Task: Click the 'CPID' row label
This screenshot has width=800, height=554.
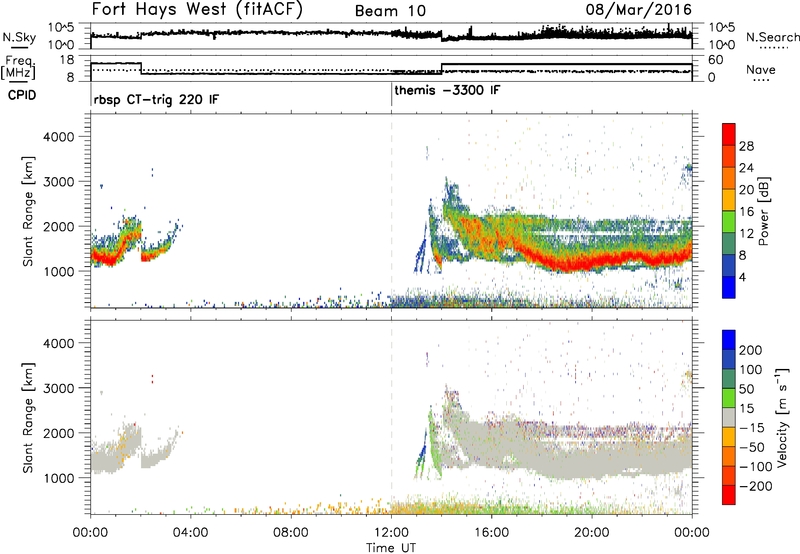Action: click(x=22, y=95)
